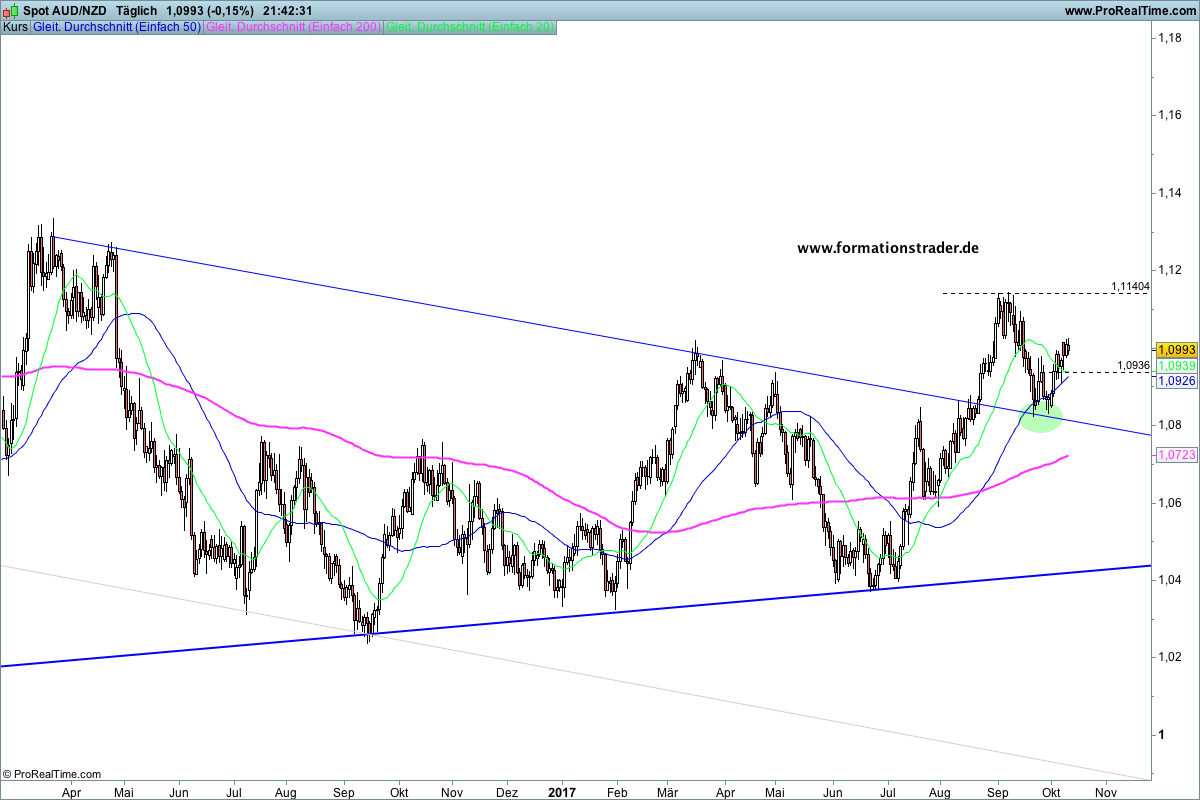This screenshot has height=800, width=1200.
Task: Click the candlestick icon beside Spot AUD/NZD
Action: 10,10
